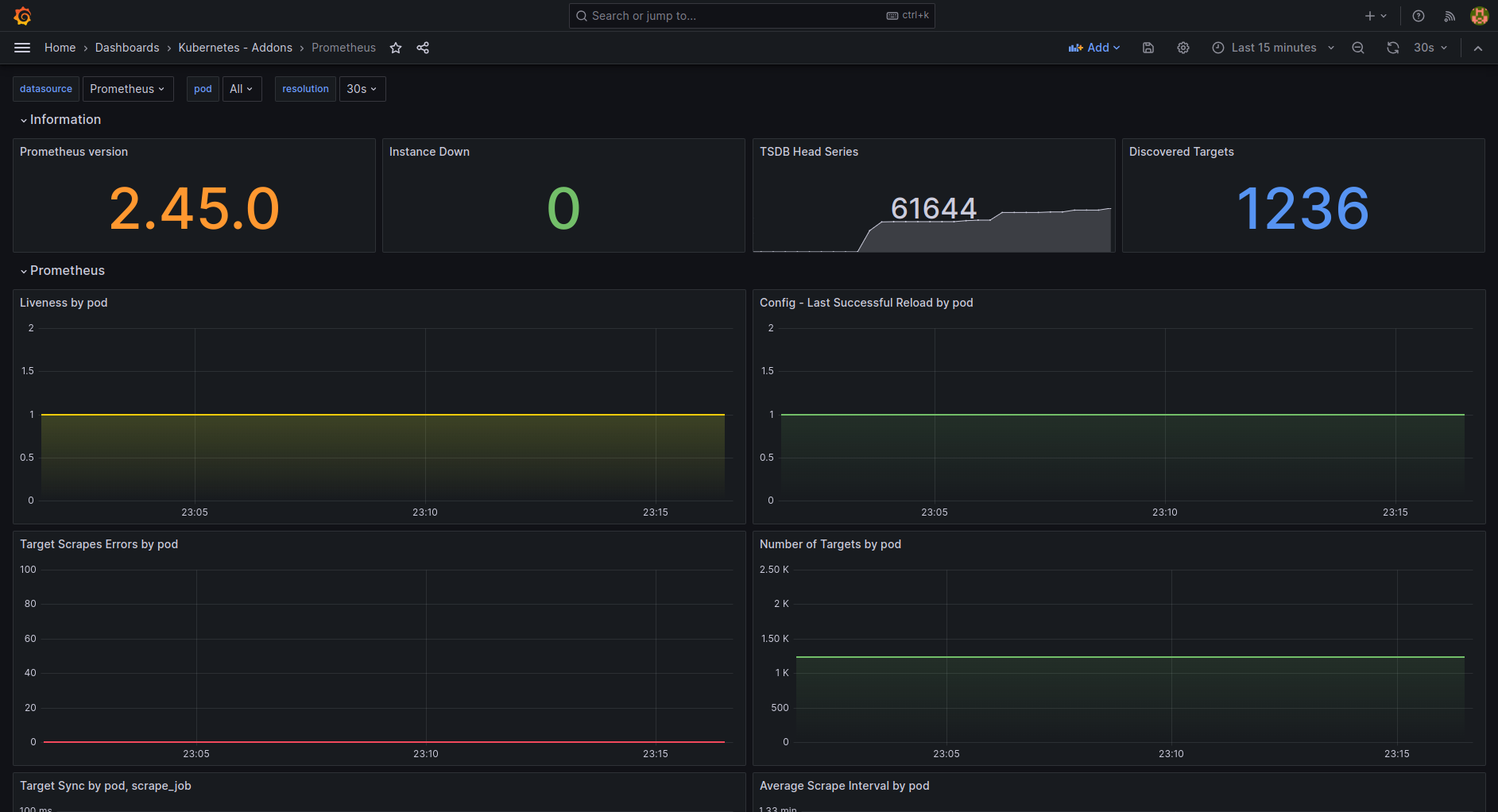Click the Grafana logo icon
This screenshot has width=1498, height=812.
tap(22, 16)
